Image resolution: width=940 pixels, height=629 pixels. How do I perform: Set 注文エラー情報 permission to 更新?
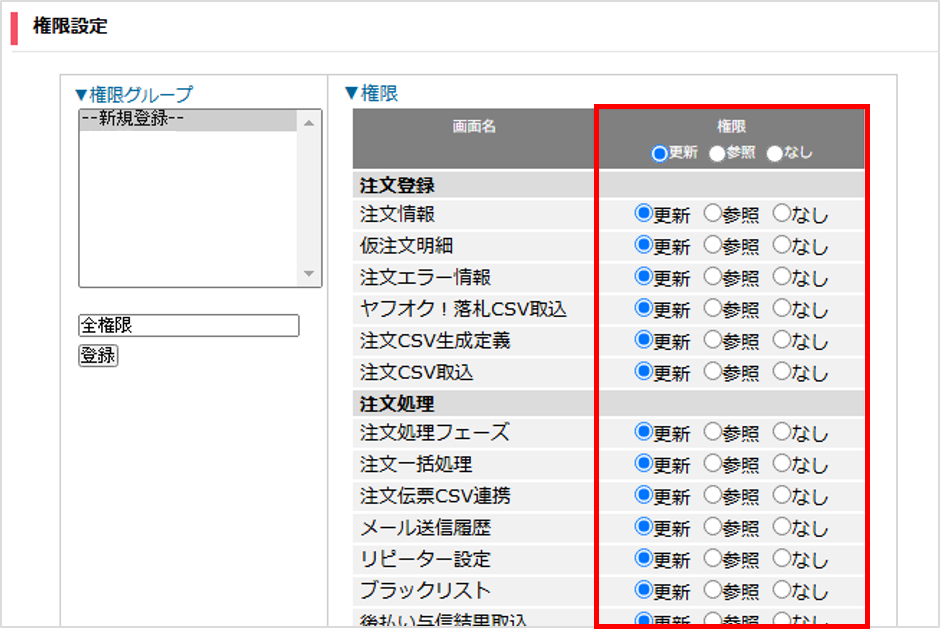click(643, 276)
